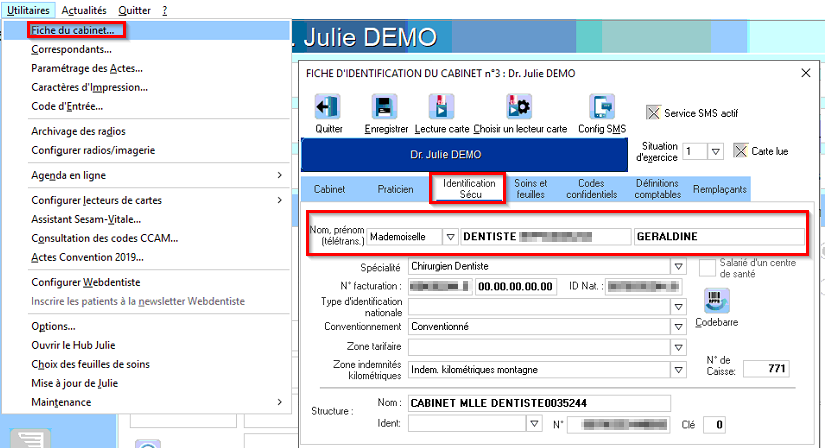Open the Structure Ident dropdown
This screenshot has width=825, height=448.
click(534, 423)
